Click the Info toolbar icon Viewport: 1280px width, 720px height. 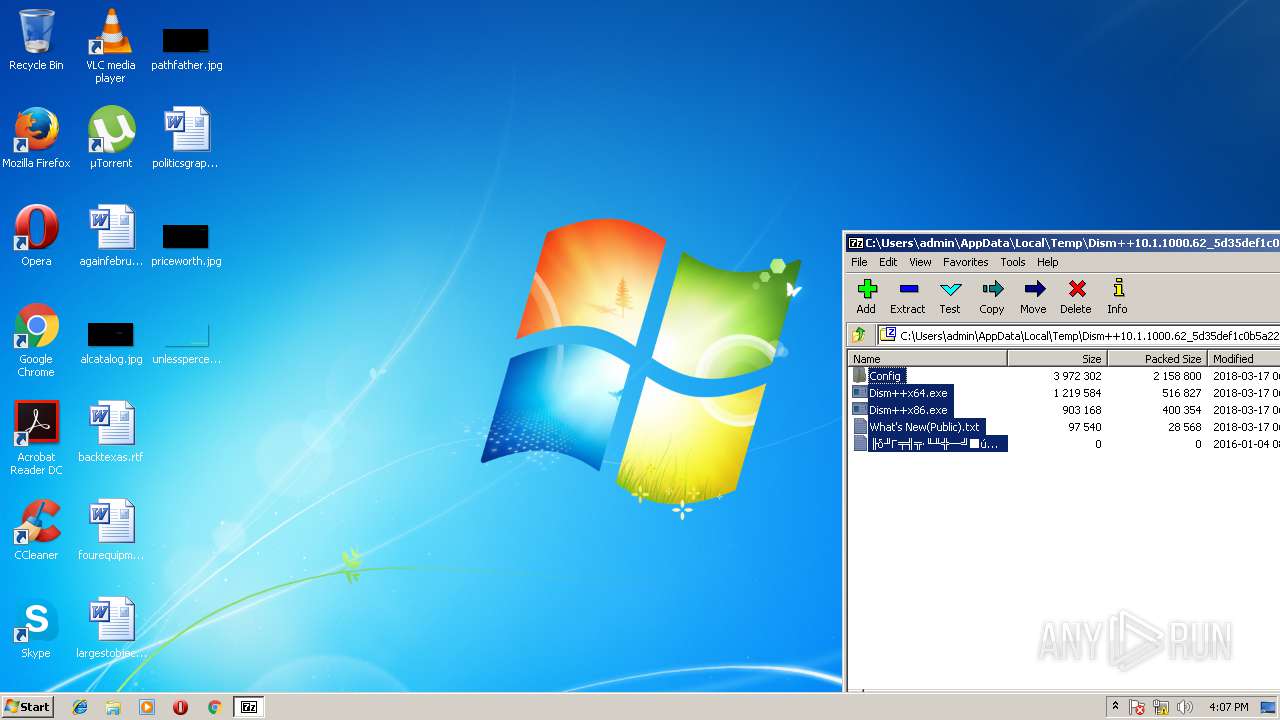[x=1117, y=296]
